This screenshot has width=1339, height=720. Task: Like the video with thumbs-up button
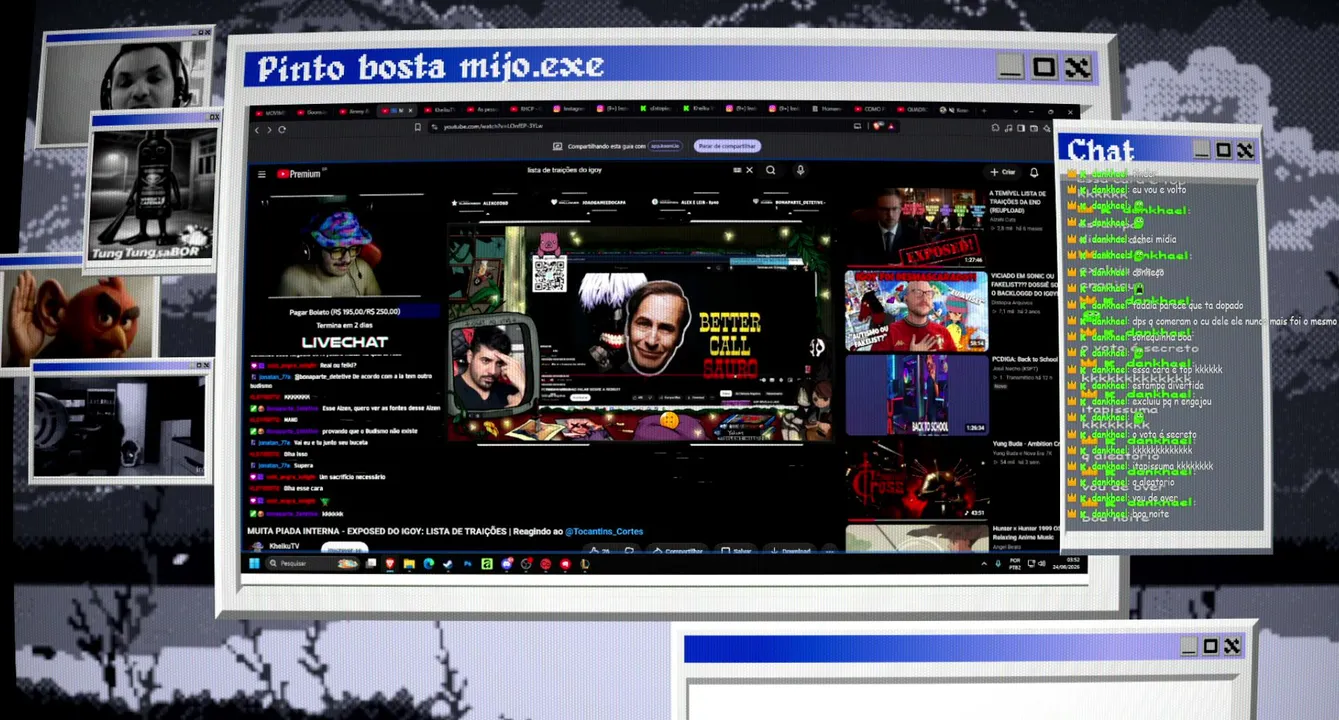[600, 550]
